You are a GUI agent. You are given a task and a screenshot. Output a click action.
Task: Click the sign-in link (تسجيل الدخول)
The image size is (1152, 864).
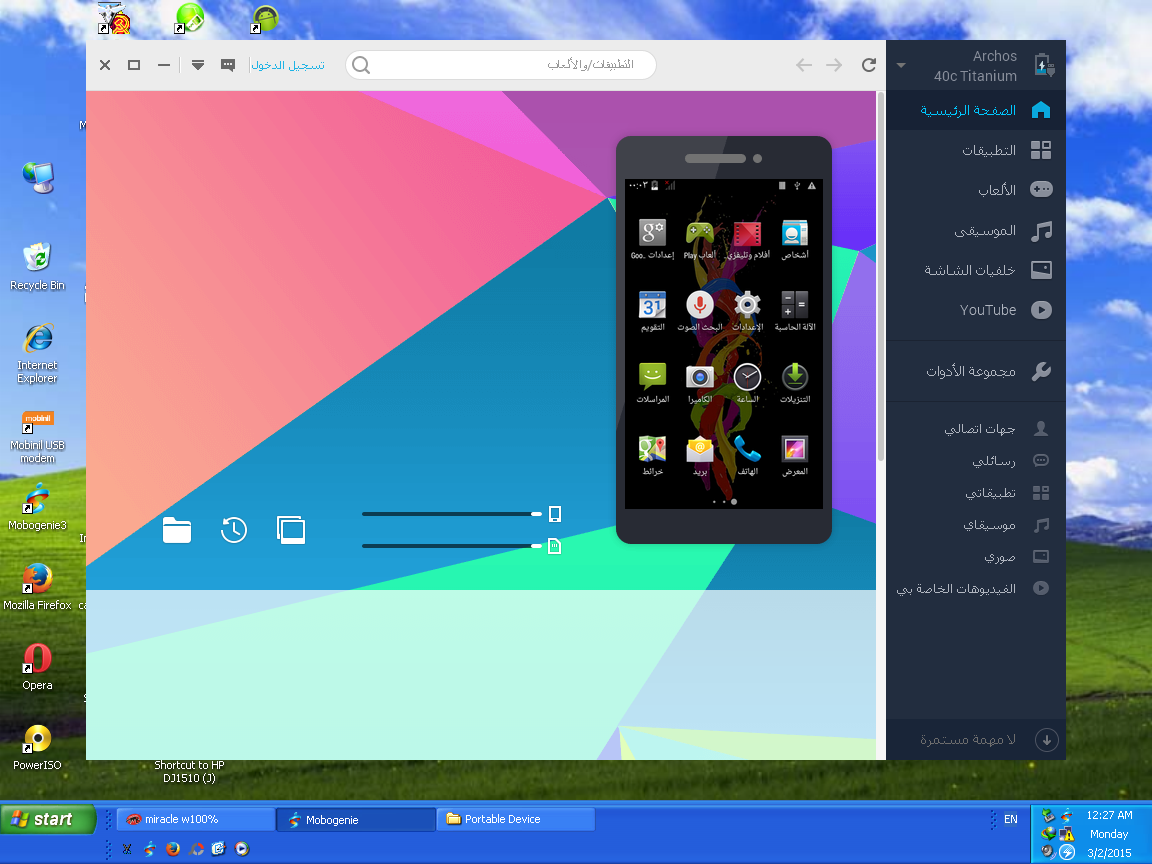288,65
